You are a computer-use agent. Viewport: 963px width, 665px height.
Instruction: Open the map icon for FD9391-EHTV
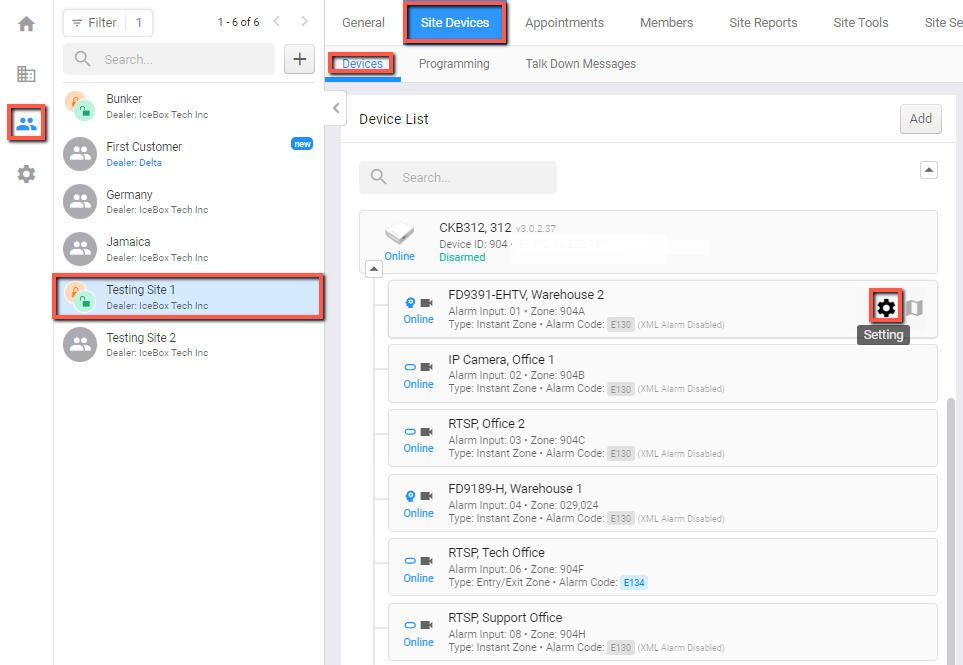coord(915,308)
